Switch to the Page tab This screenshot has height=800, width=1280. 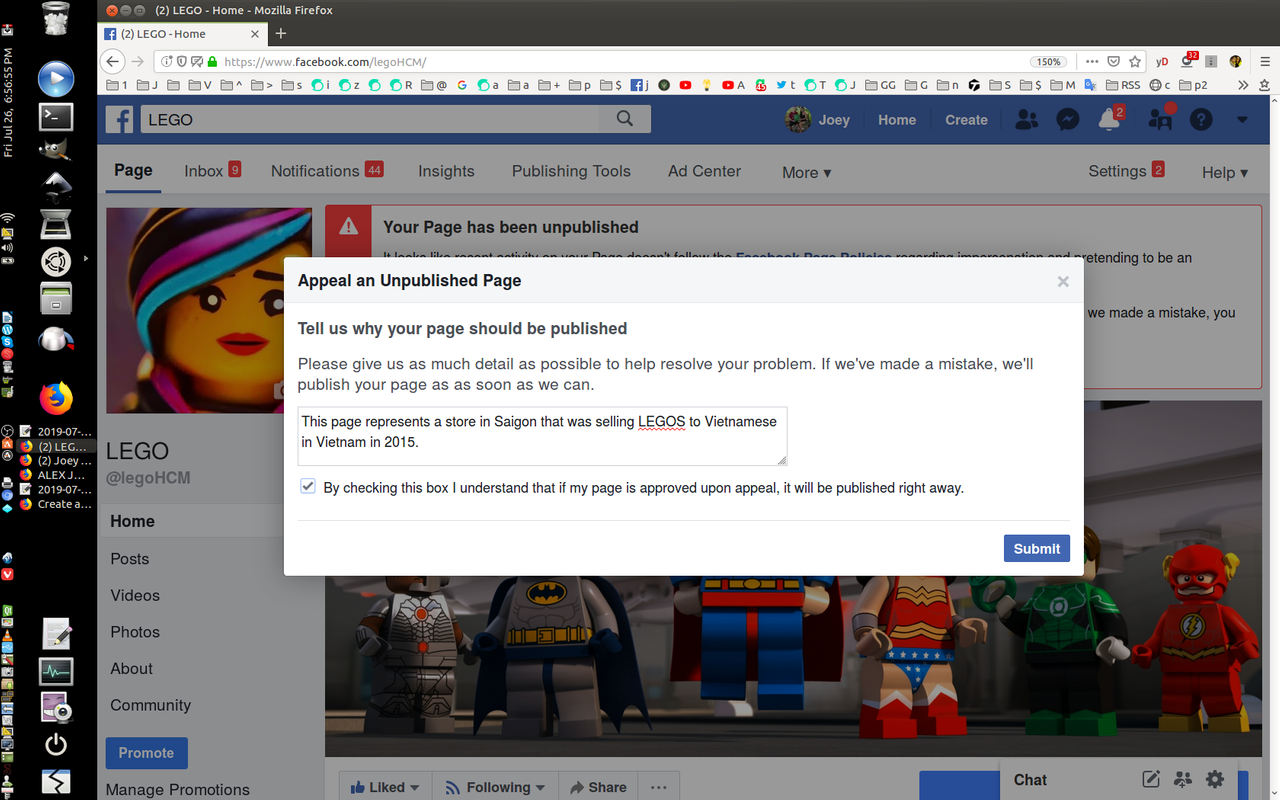(133, 171)
